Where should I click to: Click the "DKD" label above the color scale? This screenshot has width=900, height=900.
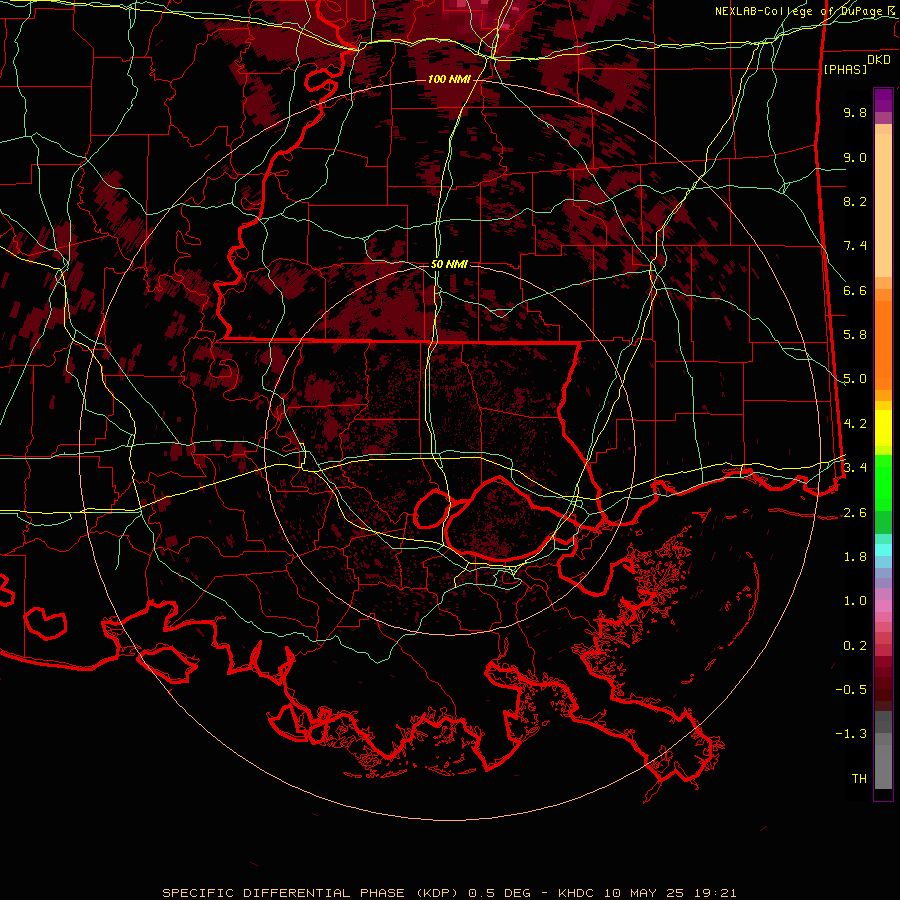tap(879, 60)
